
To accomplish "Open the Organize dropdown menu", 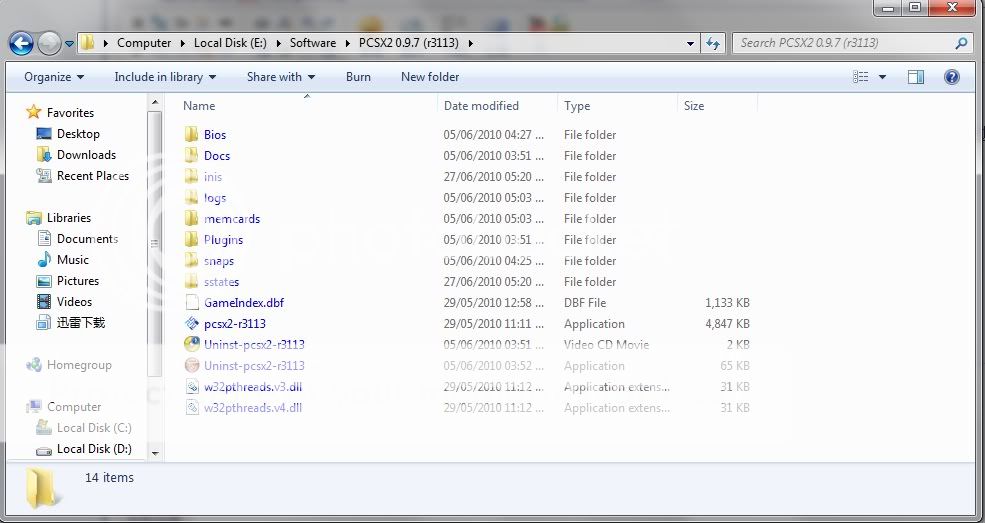I will (54, 77).
